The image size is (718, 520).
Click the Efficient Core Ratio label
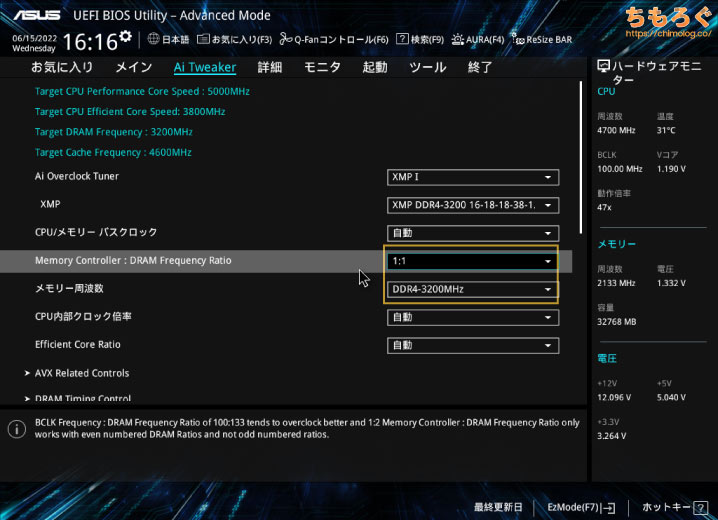[x=77, y=345]
